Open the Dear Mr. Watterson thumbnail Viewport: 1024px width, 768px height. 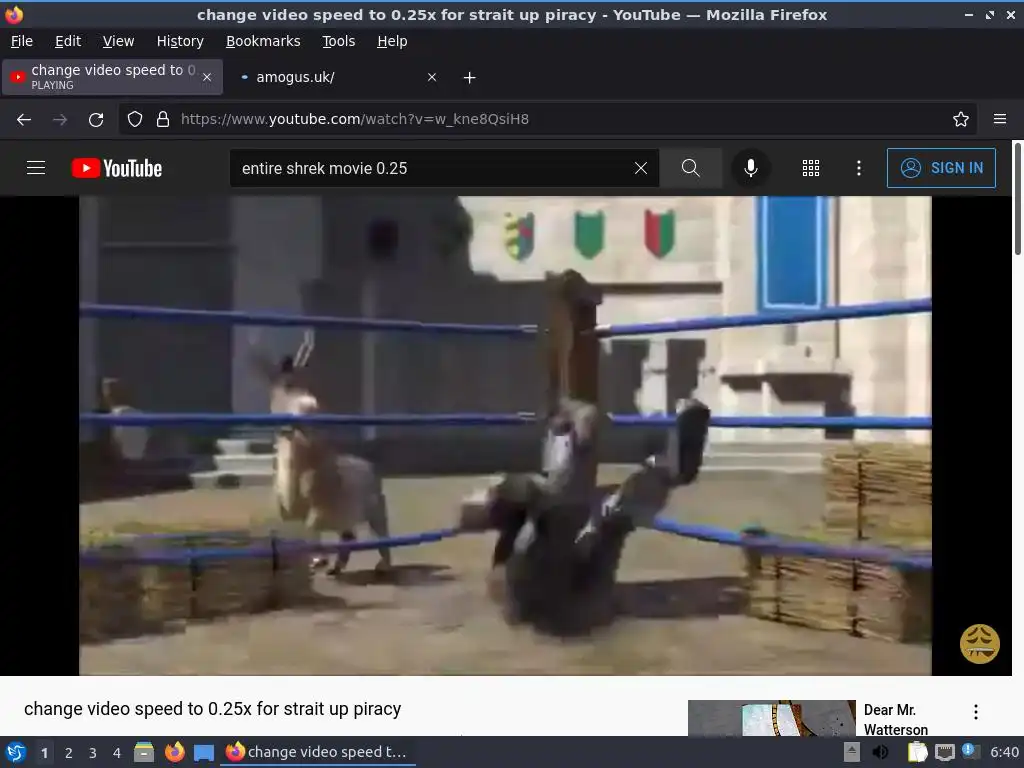click(x=771, y=718)
